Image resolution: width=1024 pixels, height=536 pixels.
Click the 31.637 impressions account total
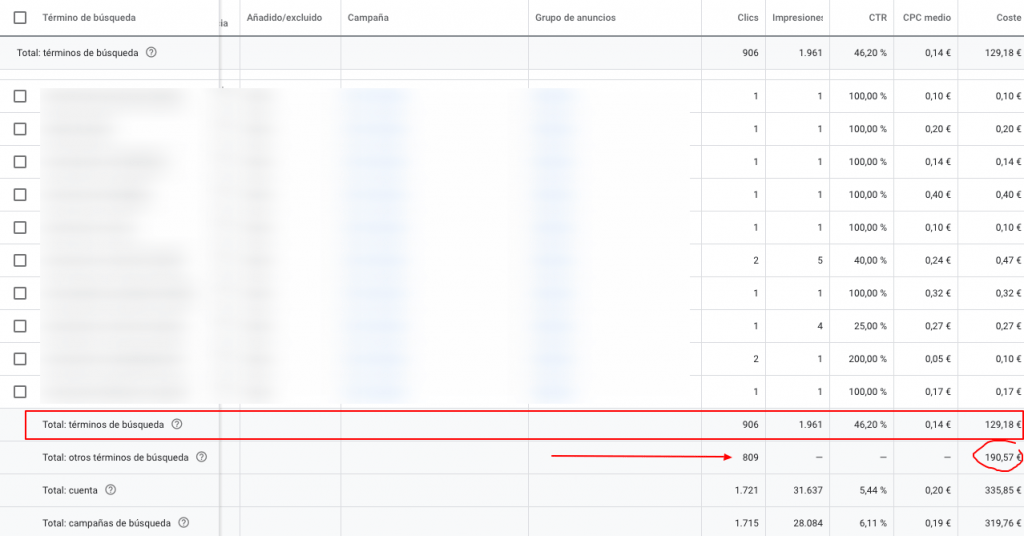point(808,490)
